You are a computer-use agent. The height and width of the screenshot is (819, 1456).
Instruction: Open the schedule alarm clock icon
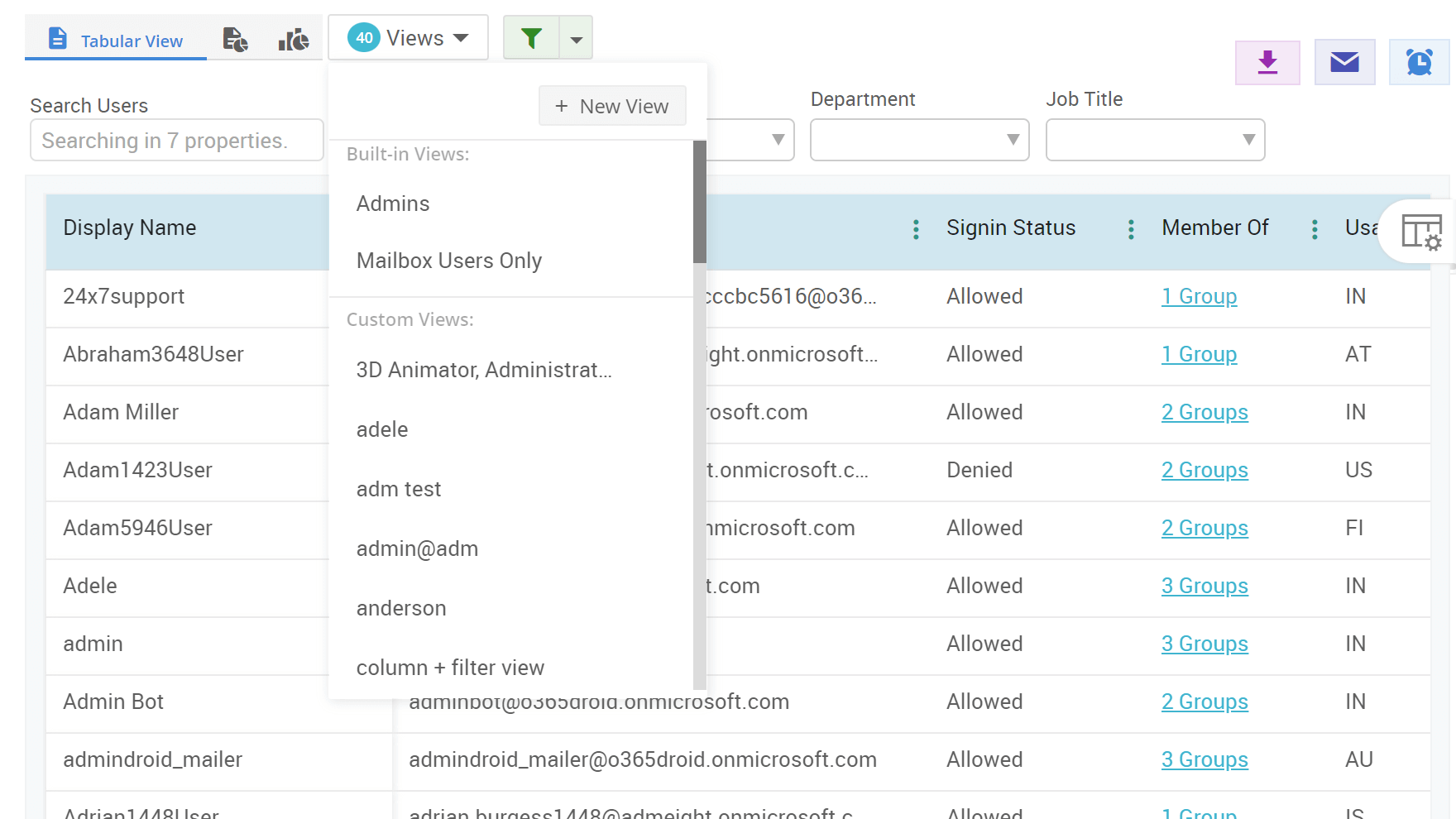(x=1420, y=61)
